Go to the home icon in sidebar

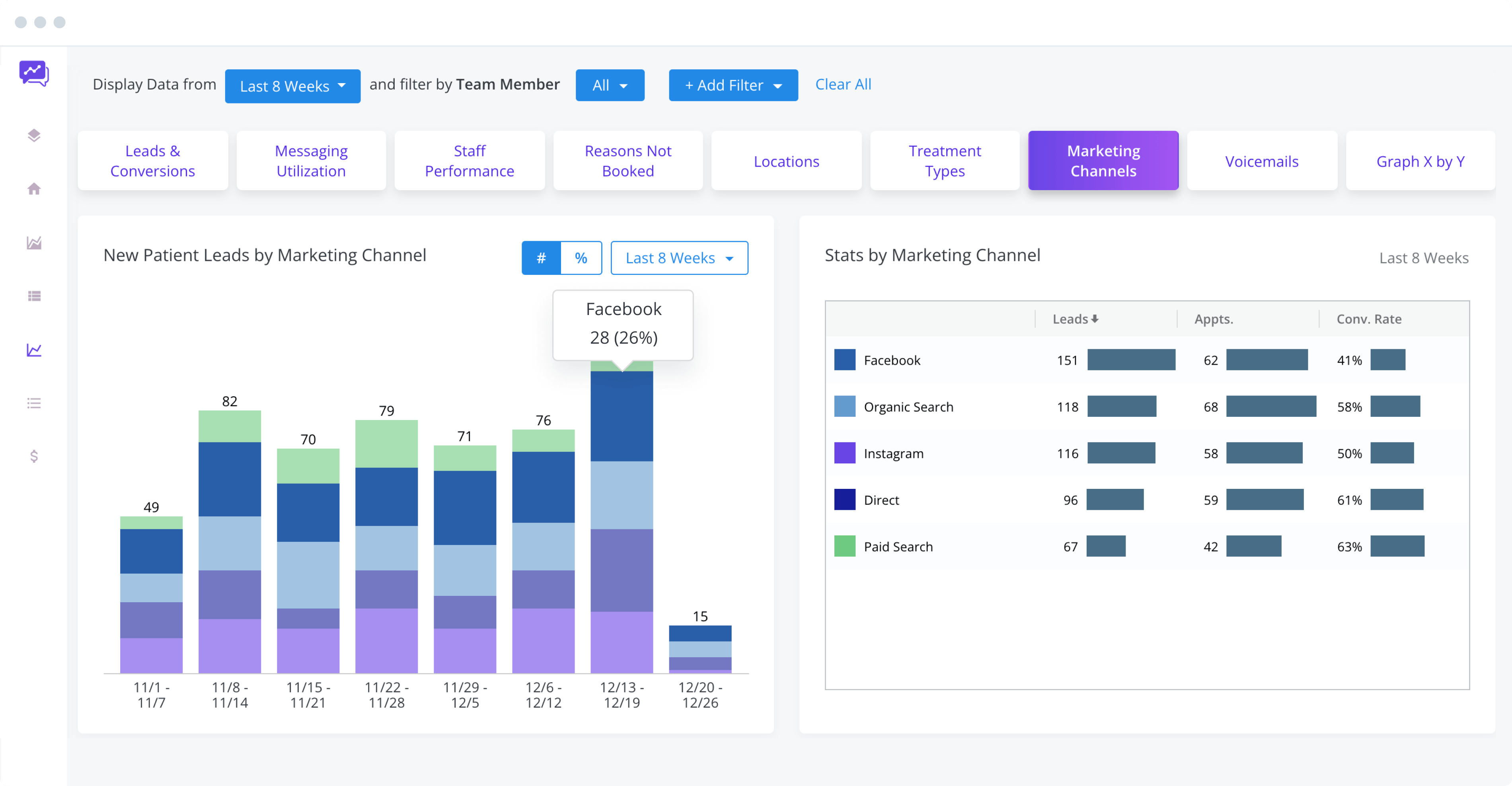click(x=34, y=189)
